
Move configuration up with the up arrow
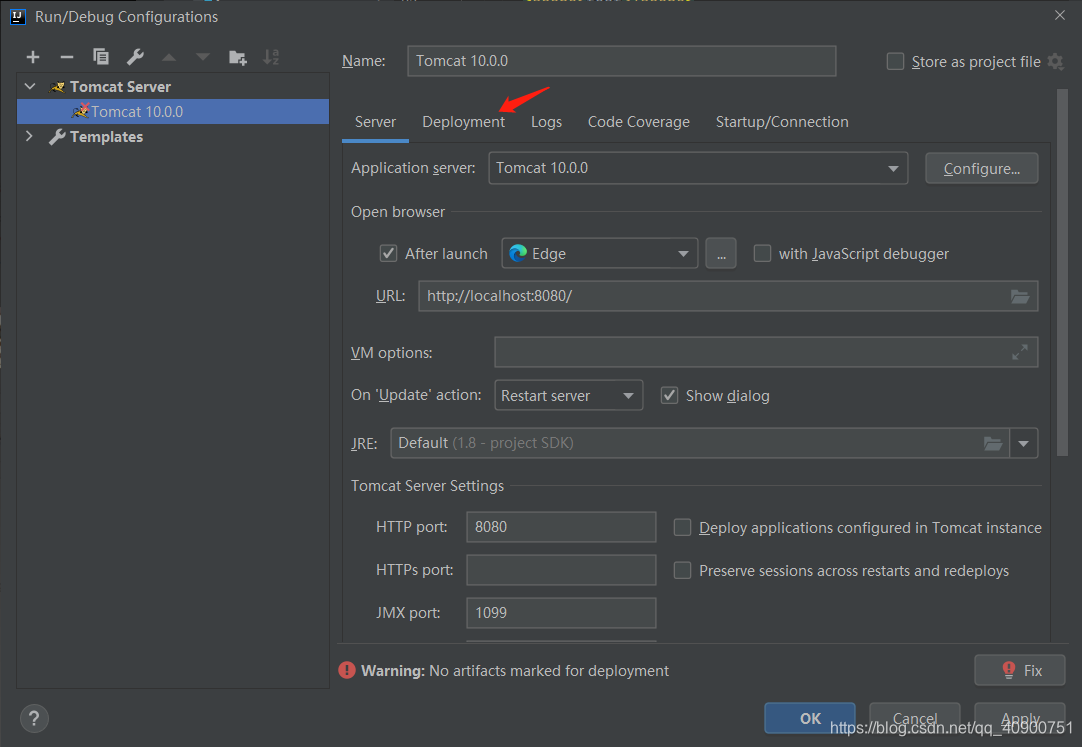[169, 57]
